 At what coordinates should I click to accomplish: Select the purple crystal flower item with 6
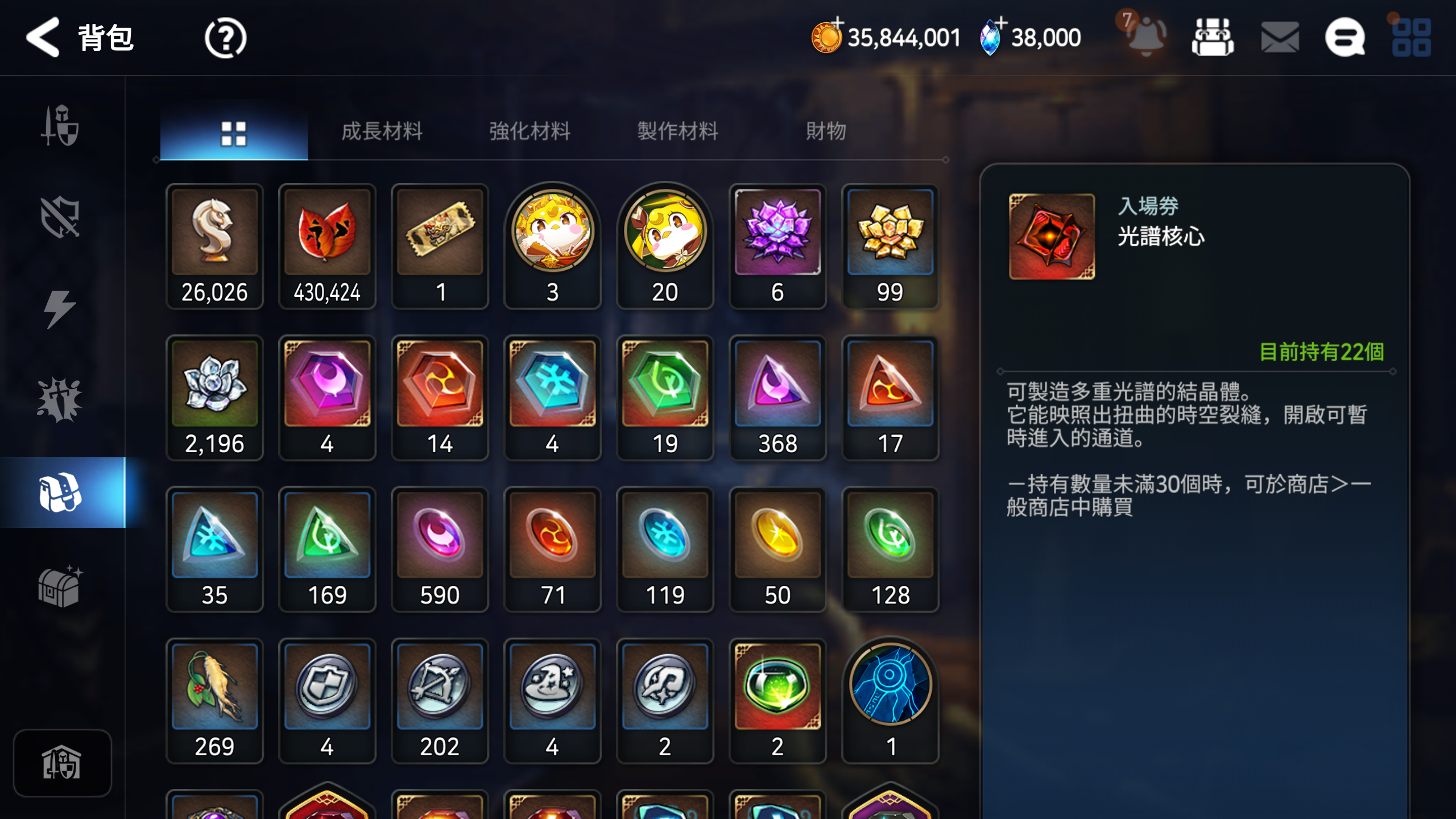click(777, 246)
